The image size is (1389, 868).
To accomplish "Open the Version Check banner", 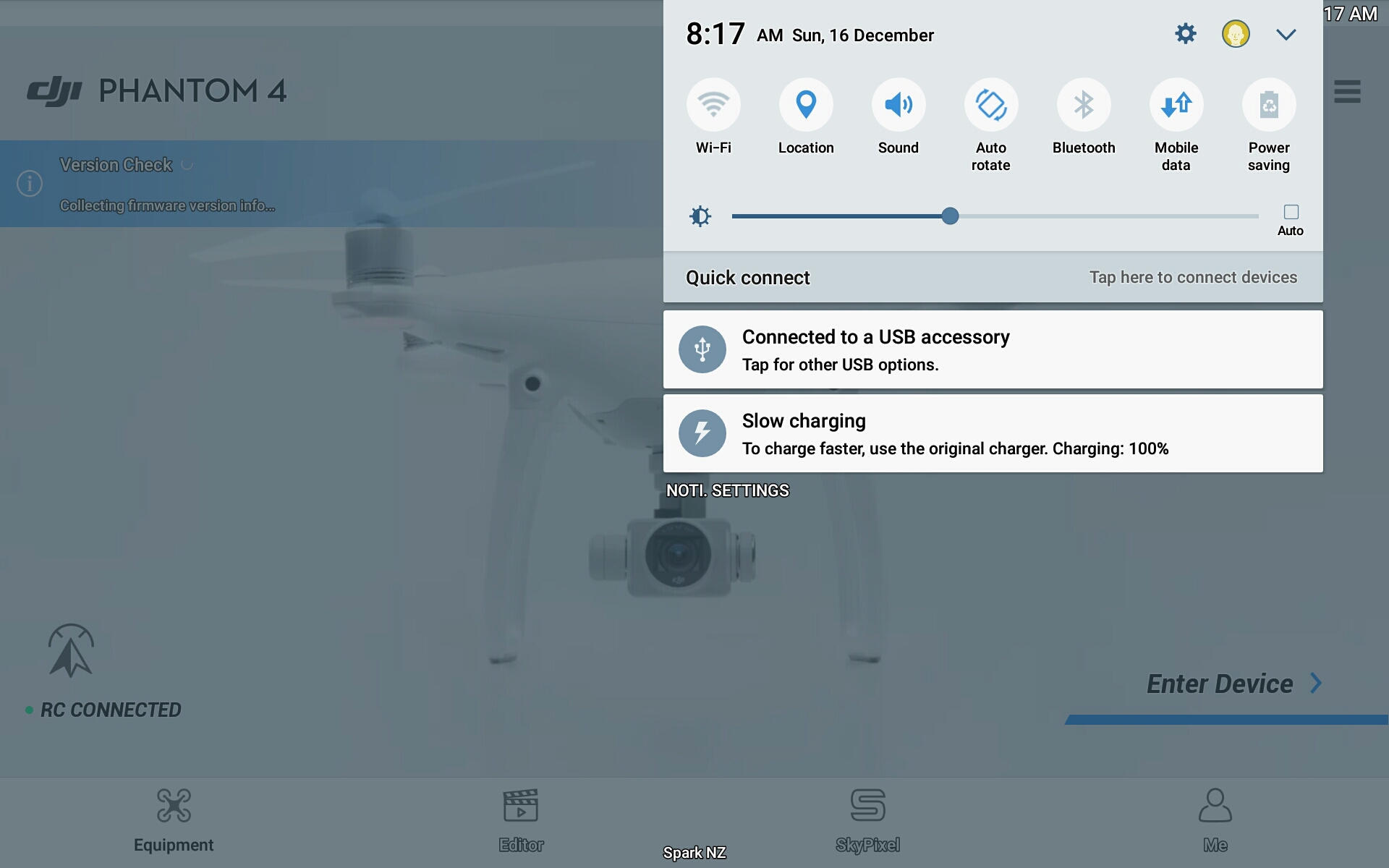I will coord(331,184).
